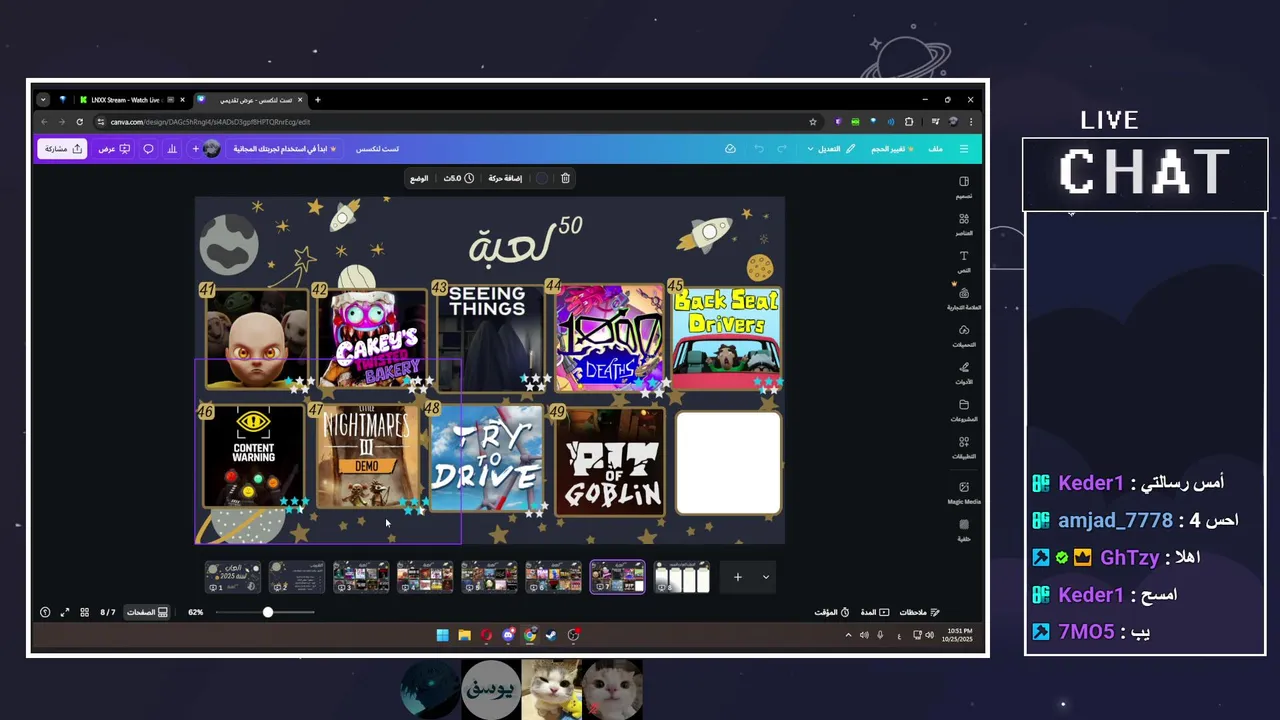Select page 6 thumbnail in the filmstrip
The width and height of the screenshot is (1280, 720).
[553, 577]
